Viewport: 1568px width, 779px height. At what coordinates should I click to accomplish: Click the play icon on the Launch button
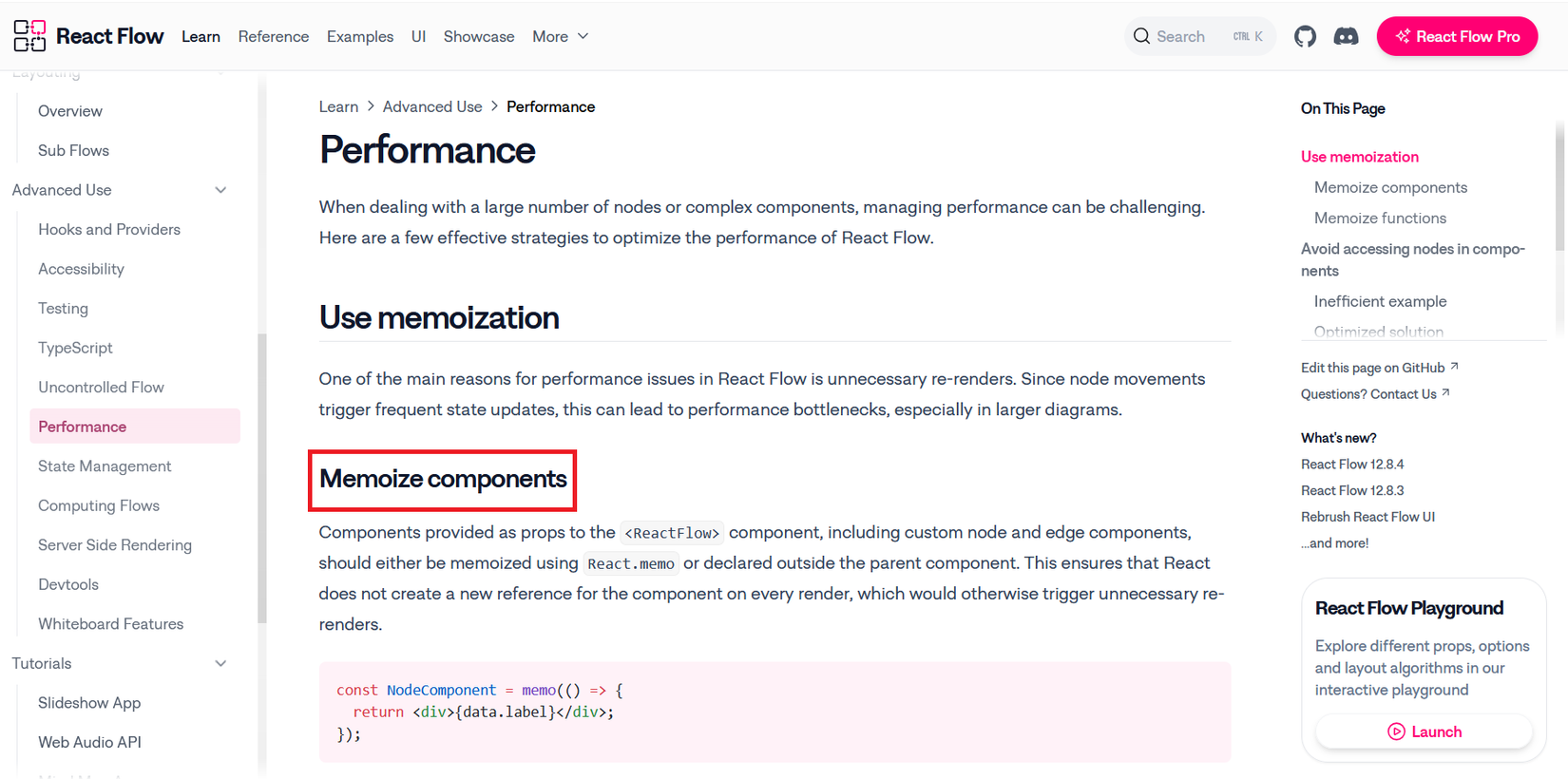(x=1396, y=731)
